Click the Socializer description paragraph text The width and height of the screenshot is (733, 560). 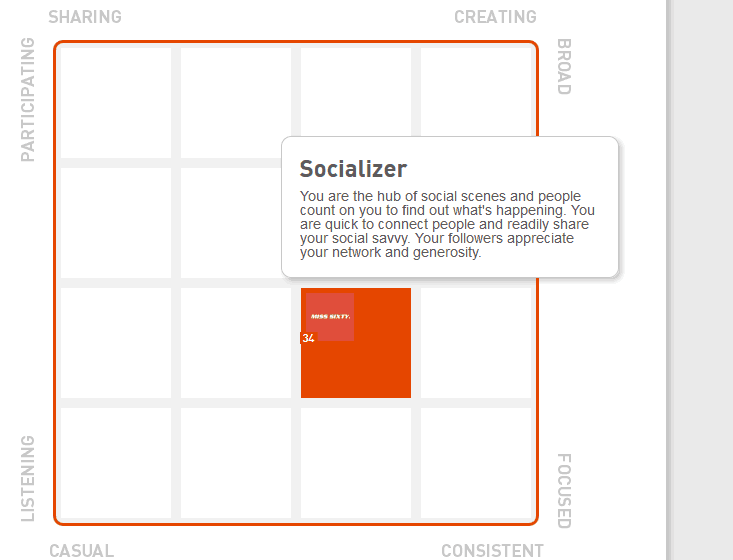[x=447, y=224]
